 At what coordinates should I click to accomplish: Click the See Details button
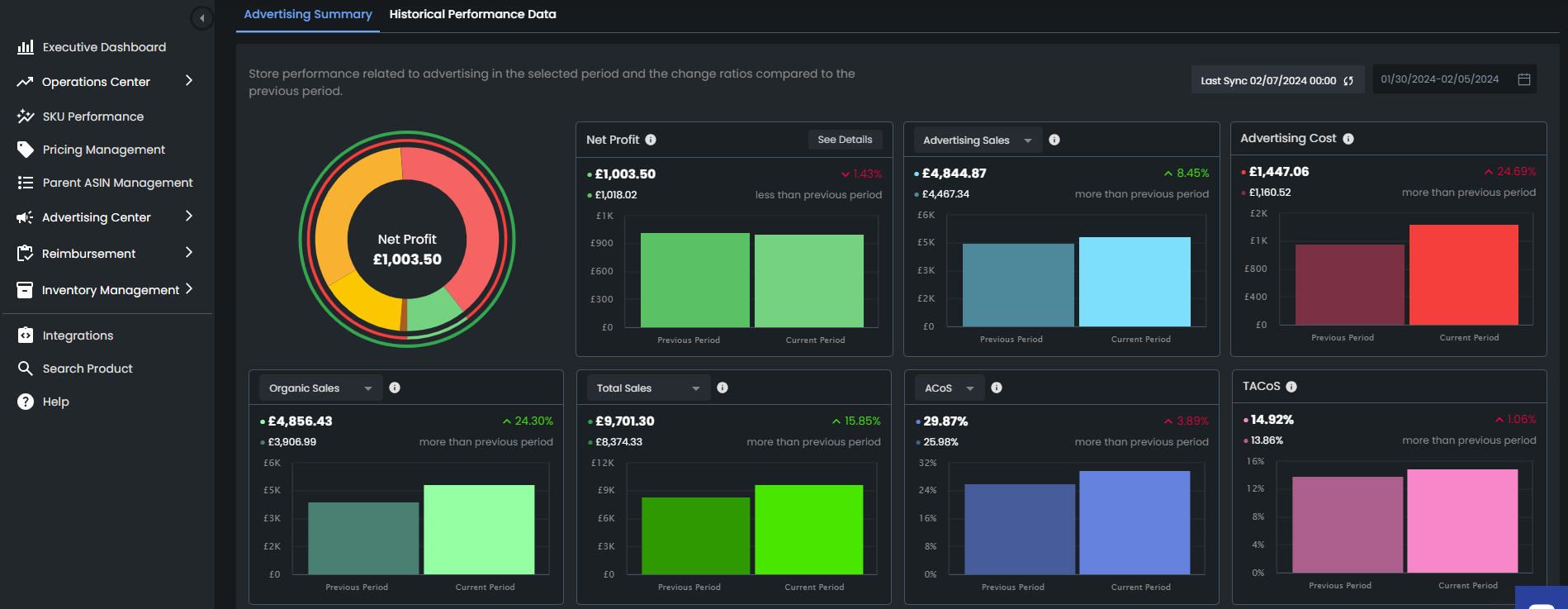point(844,140)
